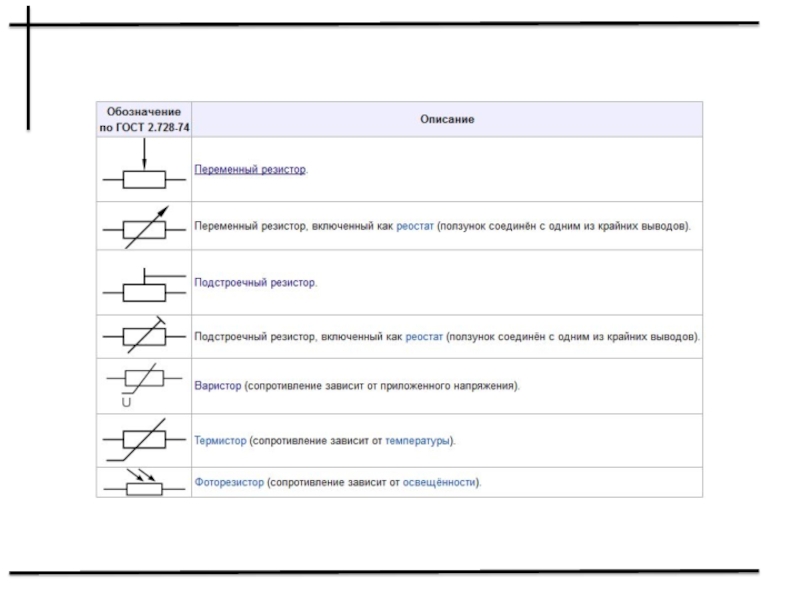Select the photoresistor symbol with arrows
Screen dimensions: 800x600
click(144, 482)
